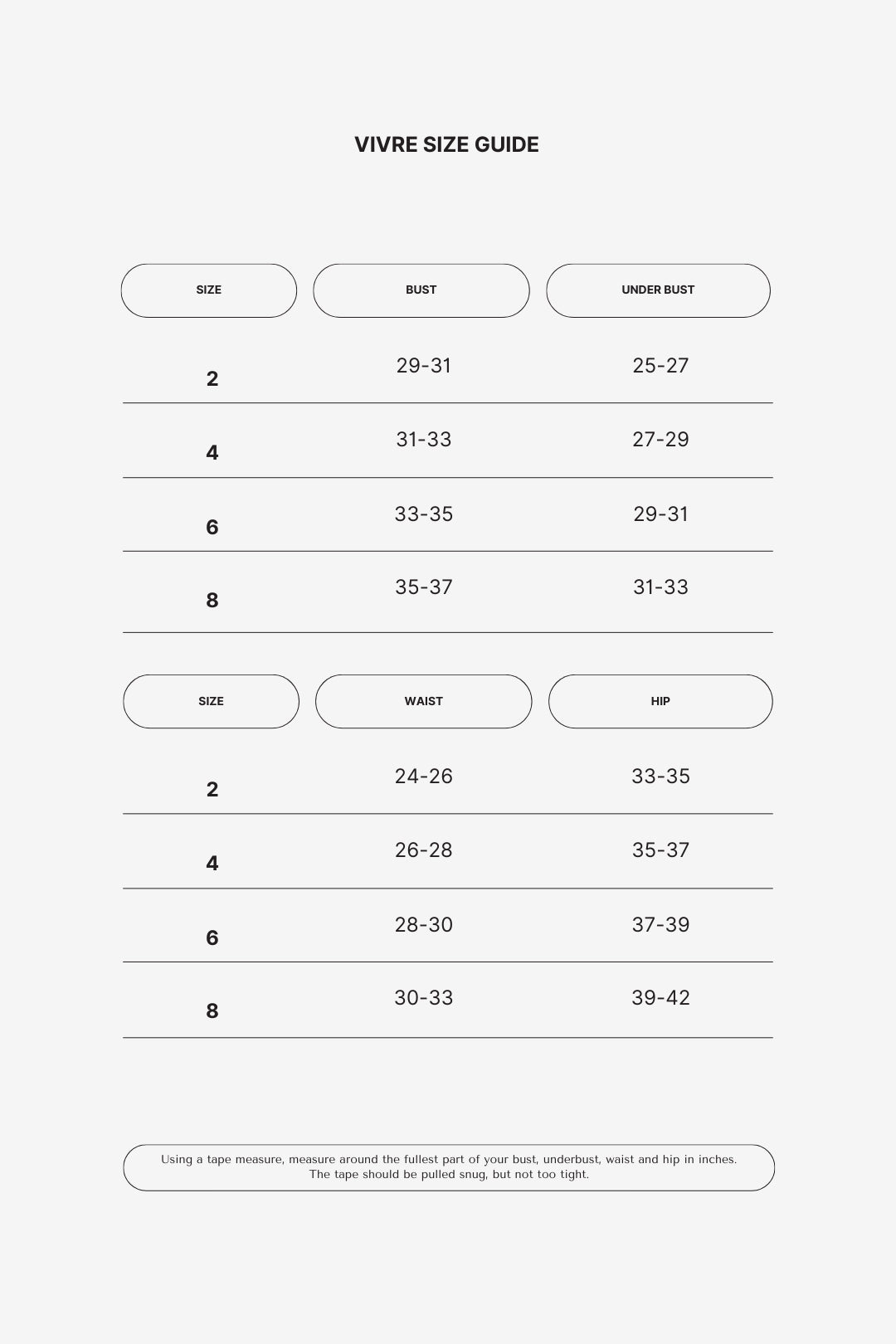Select size 2 bust value 29-31

(x=424, y=366)
